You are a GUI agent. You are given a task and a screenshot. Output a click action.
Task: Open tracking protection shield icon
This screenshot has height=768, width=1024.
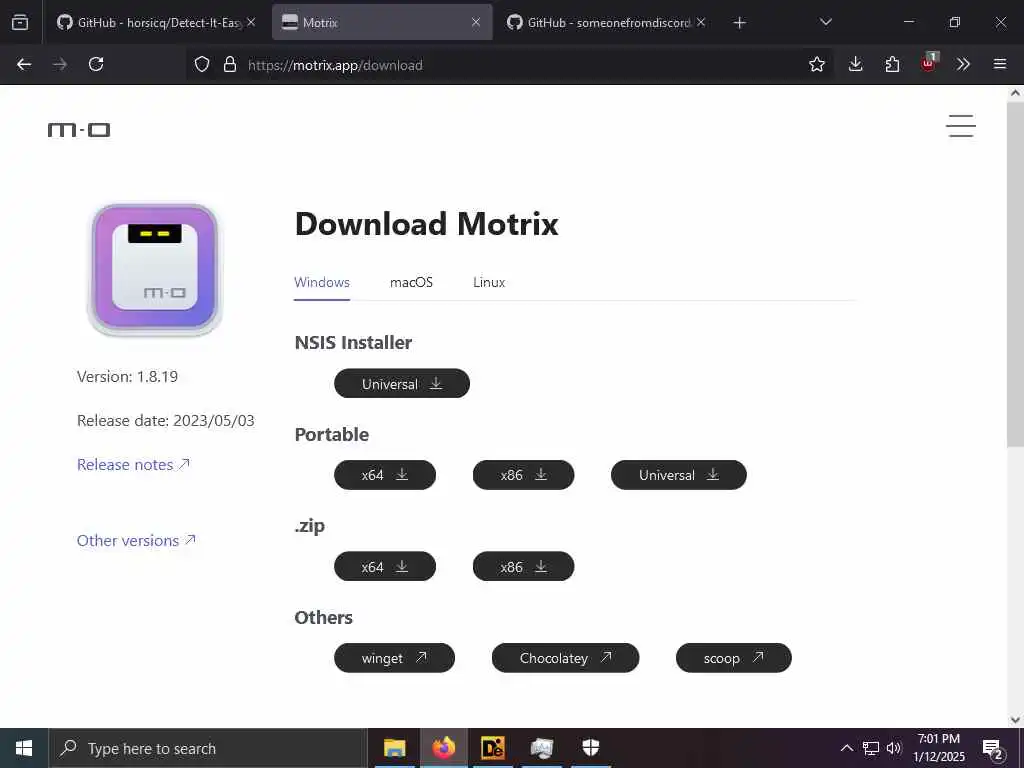[202, 64]
